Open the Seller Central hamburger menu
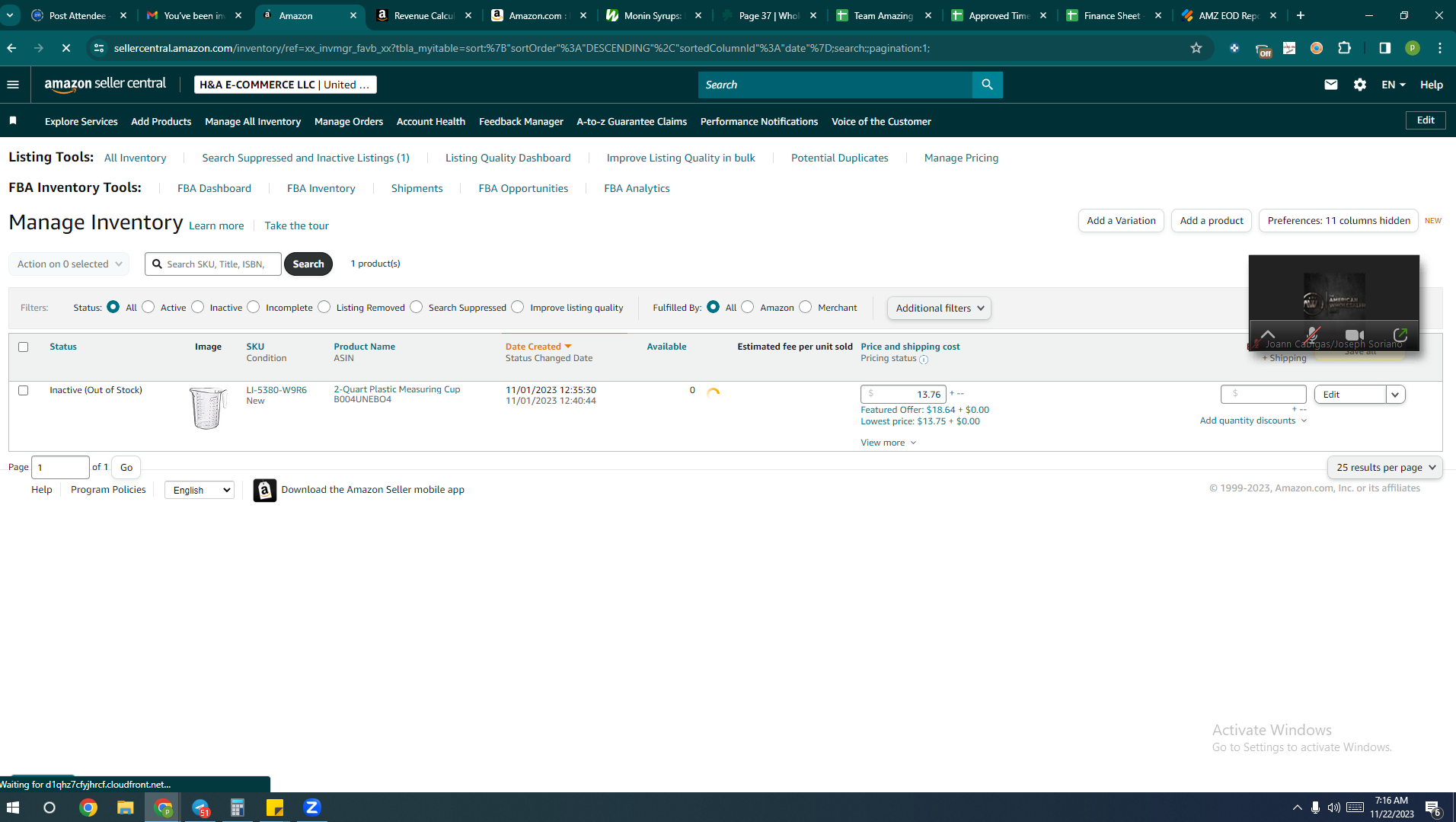Screen dimensions: 1456x822 pyautogui.click(x=13, y=85)
